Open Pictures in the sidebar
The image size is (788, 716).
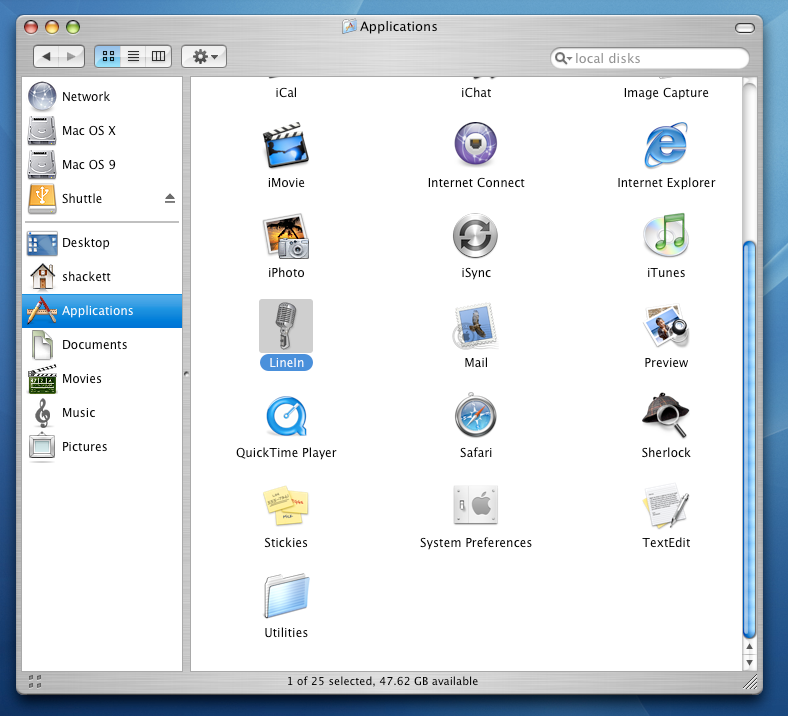click(102, 447)
